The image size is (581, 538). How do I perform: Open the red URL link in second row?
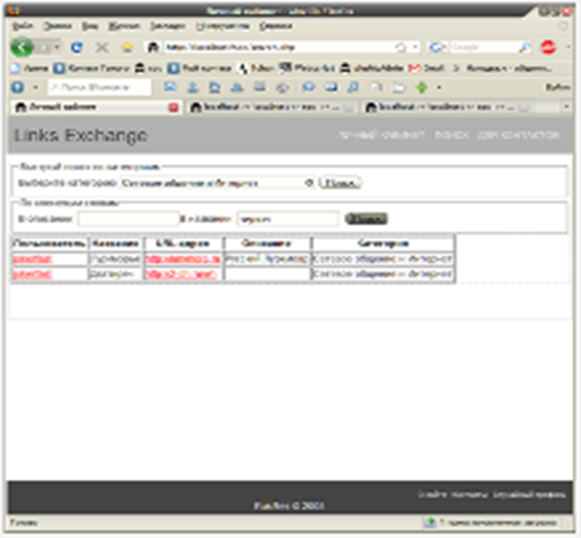tap(180, 274)
